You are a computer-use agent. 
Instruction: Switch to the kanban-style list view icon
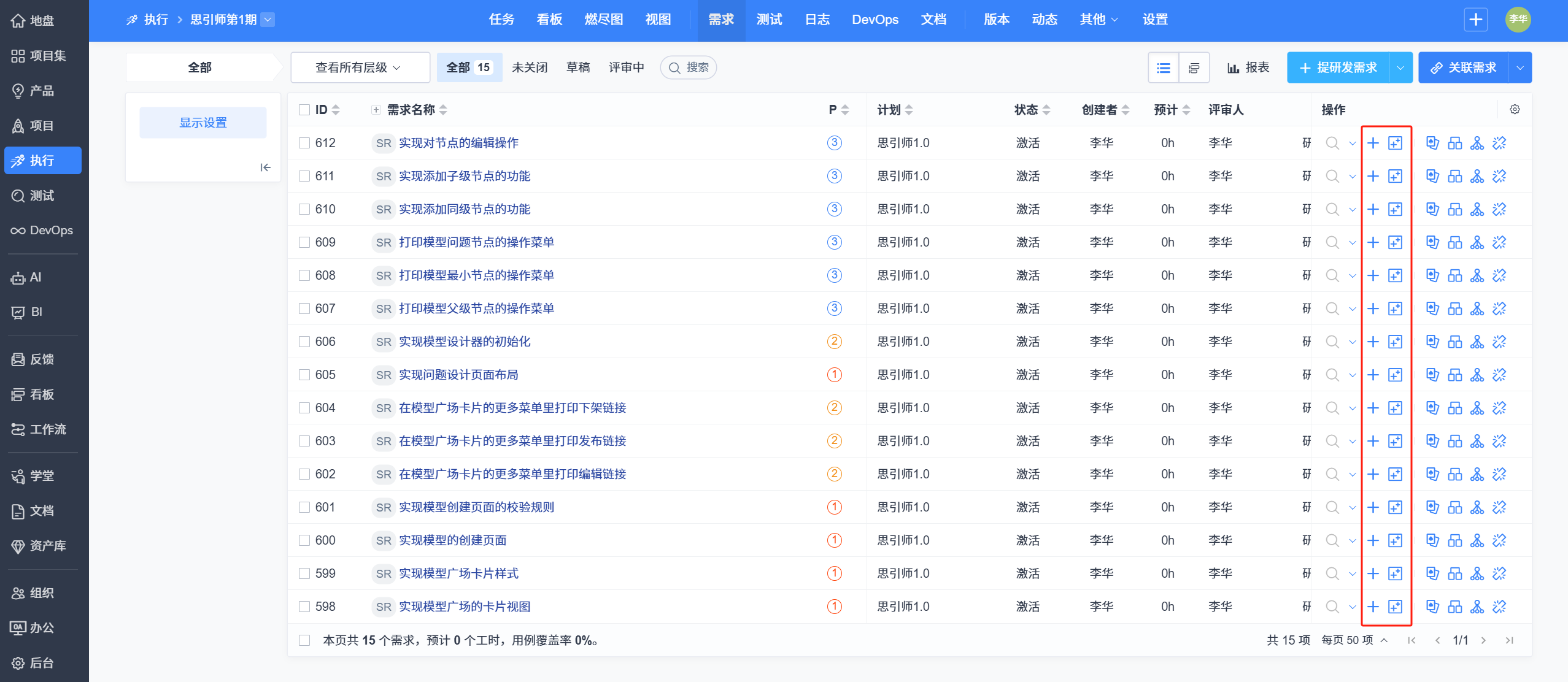tap(1194, 67)
